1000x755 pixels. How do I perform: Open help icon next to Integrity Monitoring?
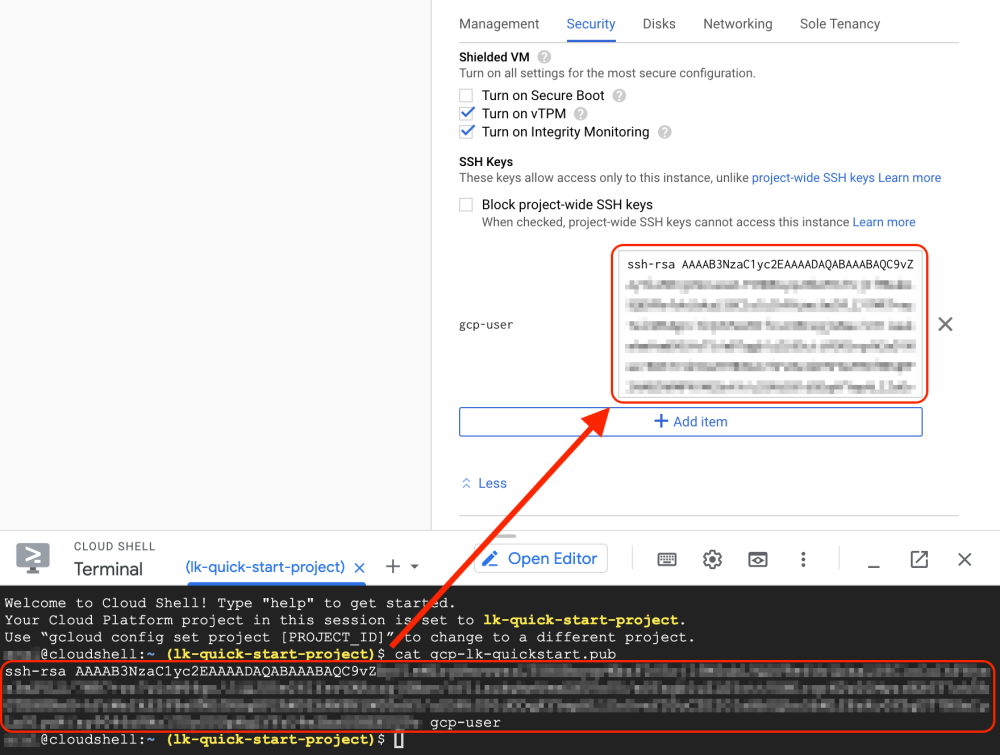pyautogui.click(x=665, y=132)
